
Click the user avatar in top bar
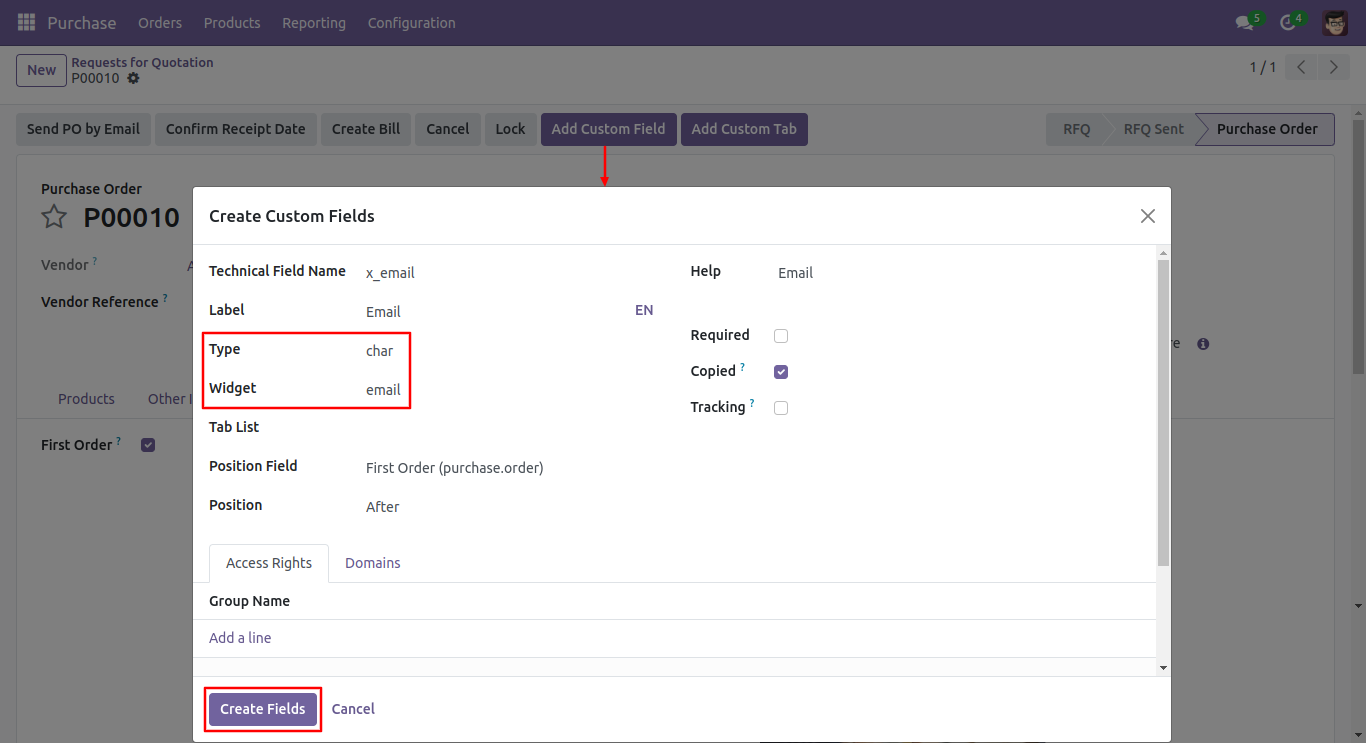point(1335,22)
